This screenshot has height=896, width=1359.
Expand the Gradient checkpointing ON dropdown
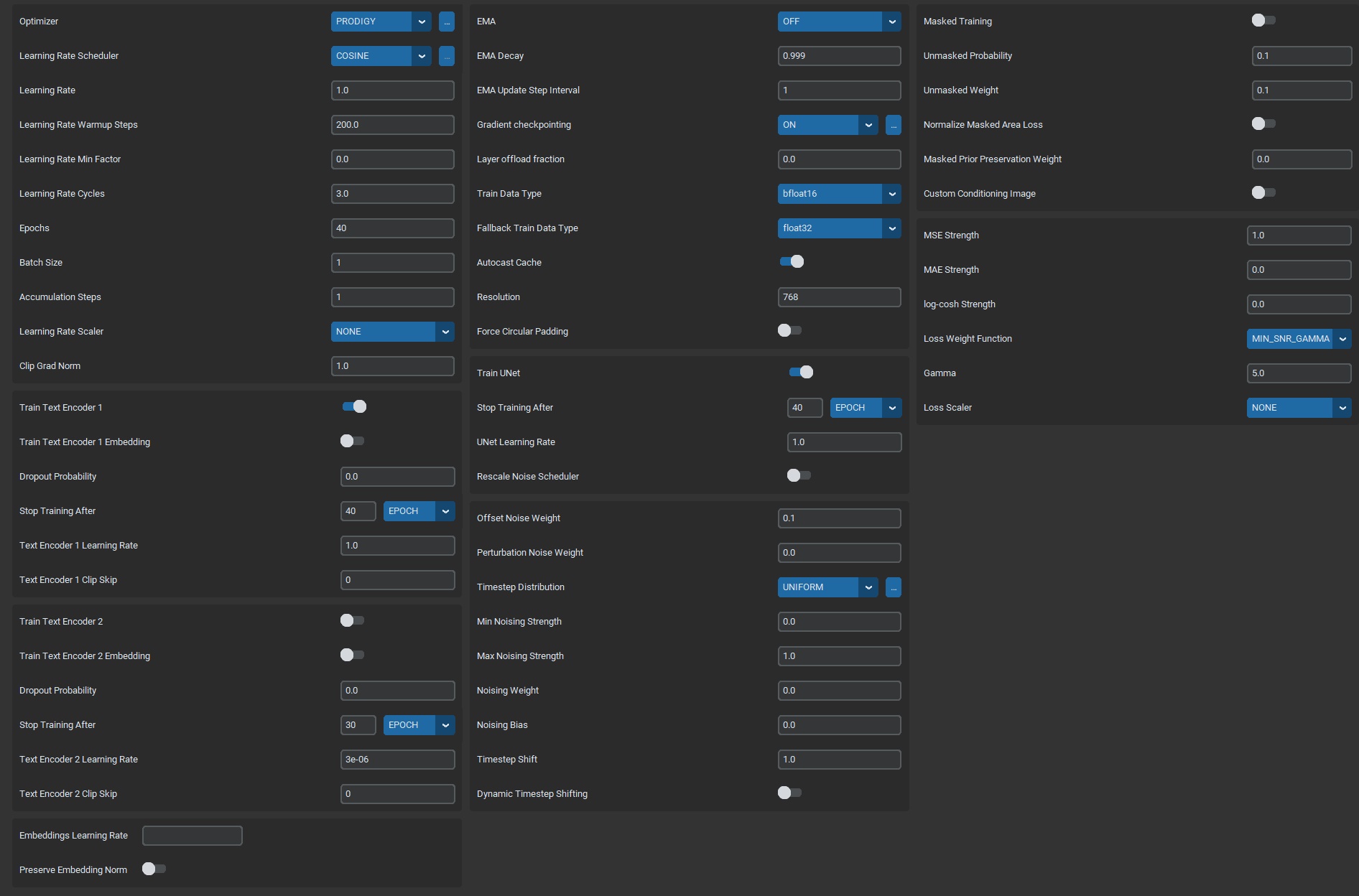pyautogui.click(x=828, y=125)
